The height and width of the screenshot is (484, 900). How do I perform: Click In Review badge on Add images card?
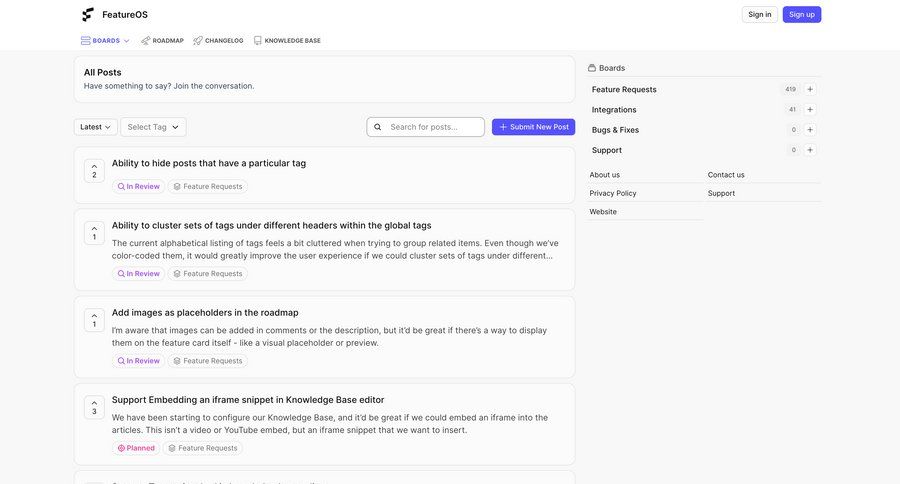pos(138,361)
